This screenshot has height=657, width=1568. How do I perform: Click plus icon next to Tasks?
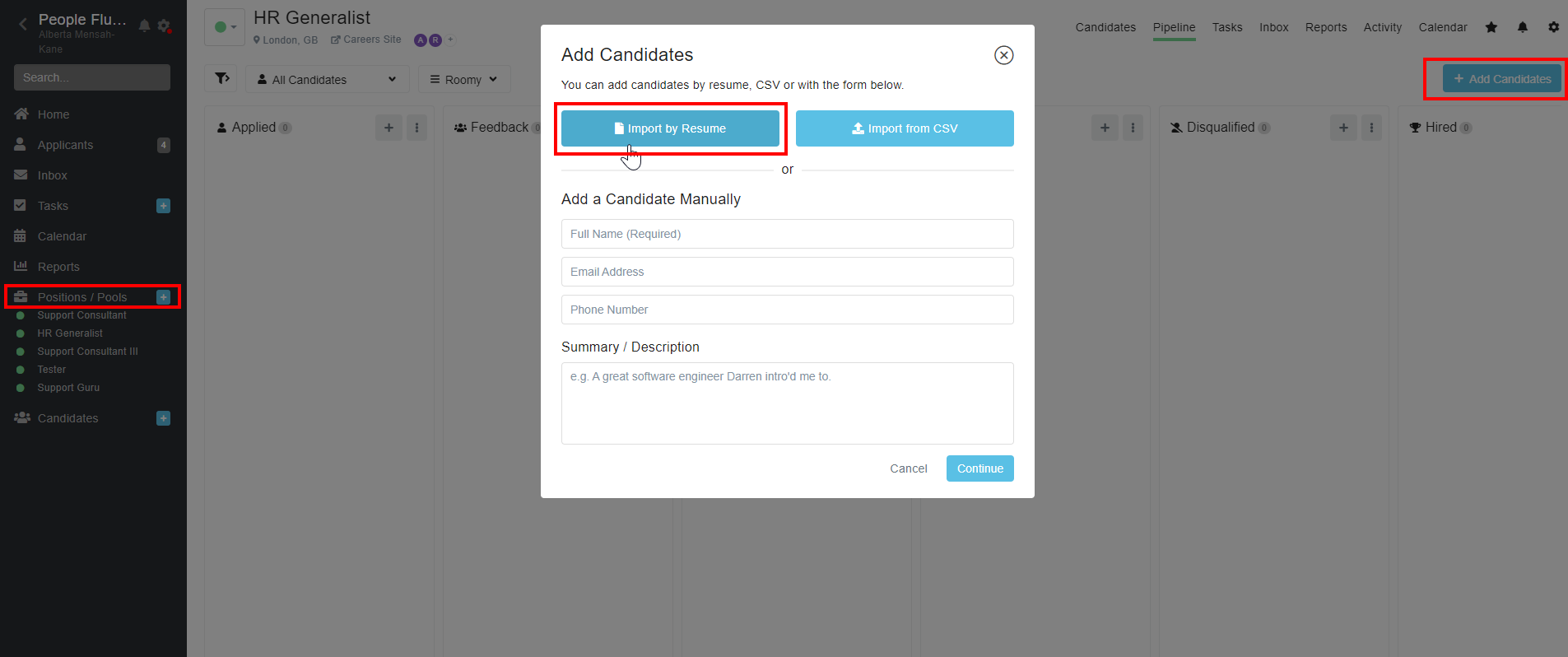click(x=164, y=206)
